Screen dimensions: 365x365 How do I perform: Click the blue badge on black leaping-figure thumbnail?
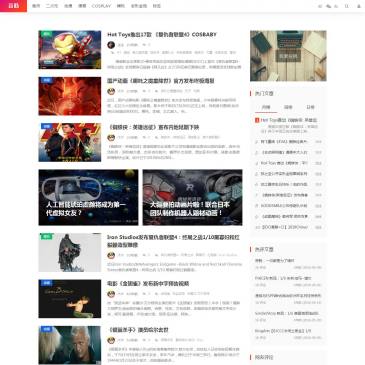coord(47,283)
